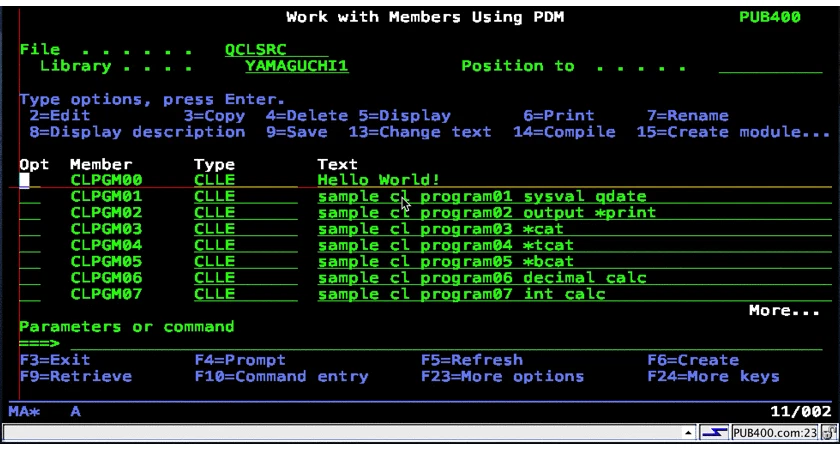Select the Opt field for CLPGM01
840x450 pixels.
(x=29, y=197)
